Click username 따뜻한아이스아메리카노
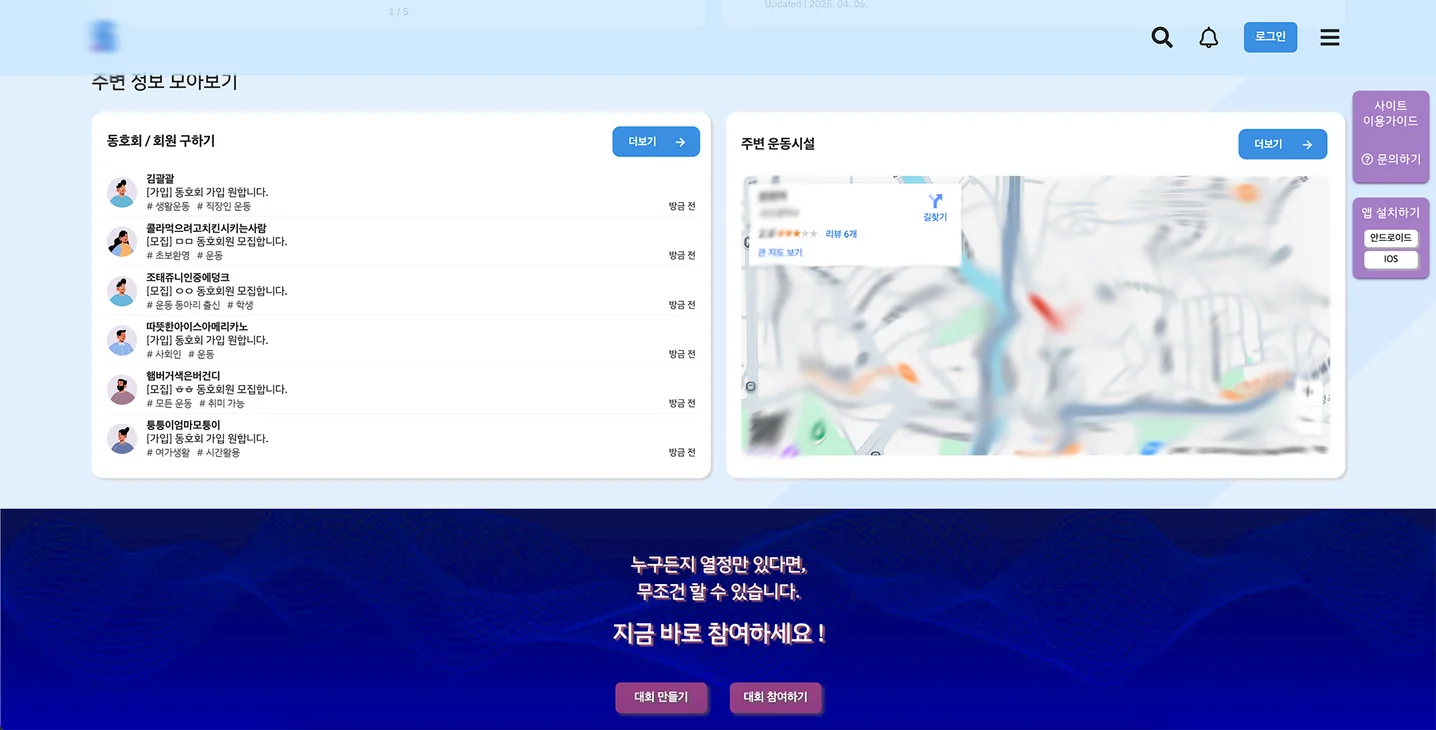 coord(197,327)
